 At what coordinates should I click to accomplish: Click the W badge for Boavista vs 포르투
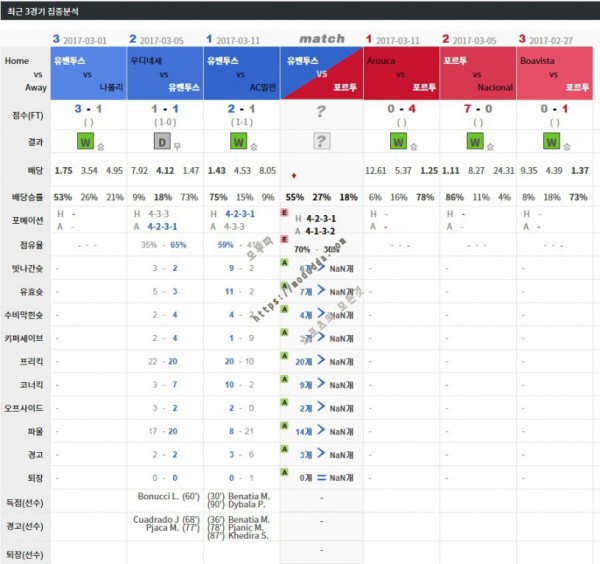click(551, 142)
